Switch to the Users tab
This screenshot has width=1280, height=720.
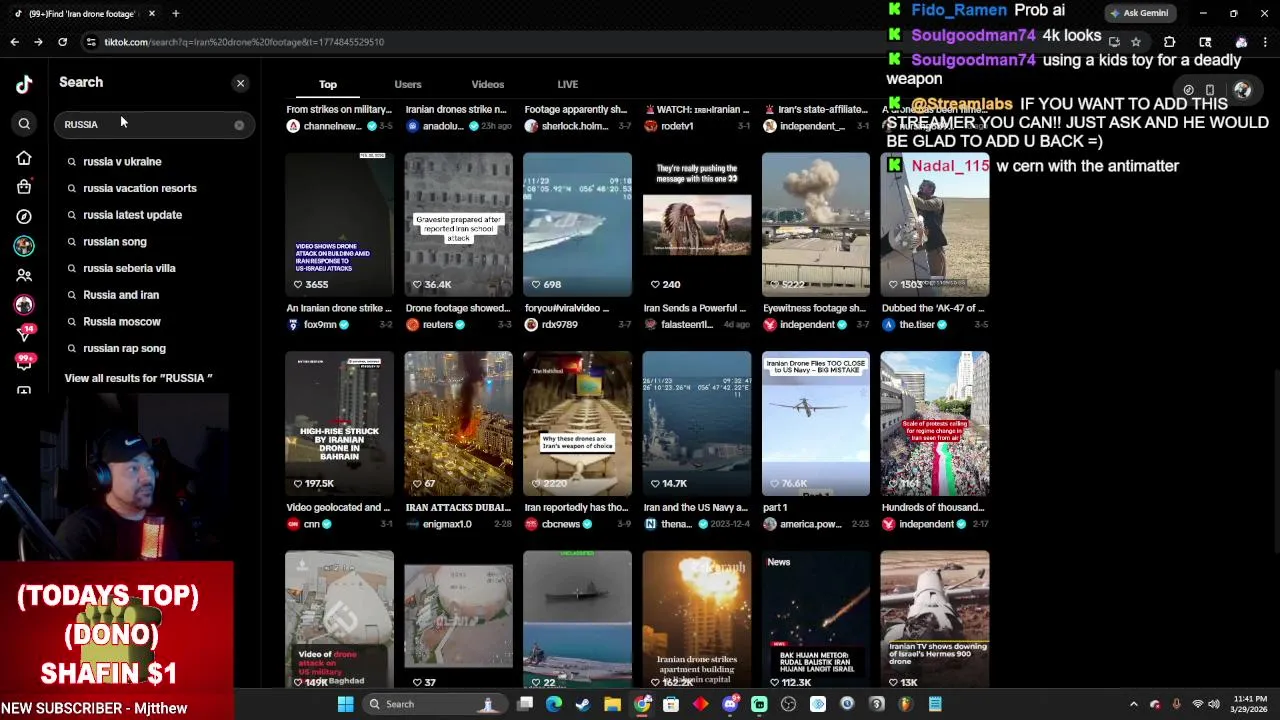tap(407, 85)
